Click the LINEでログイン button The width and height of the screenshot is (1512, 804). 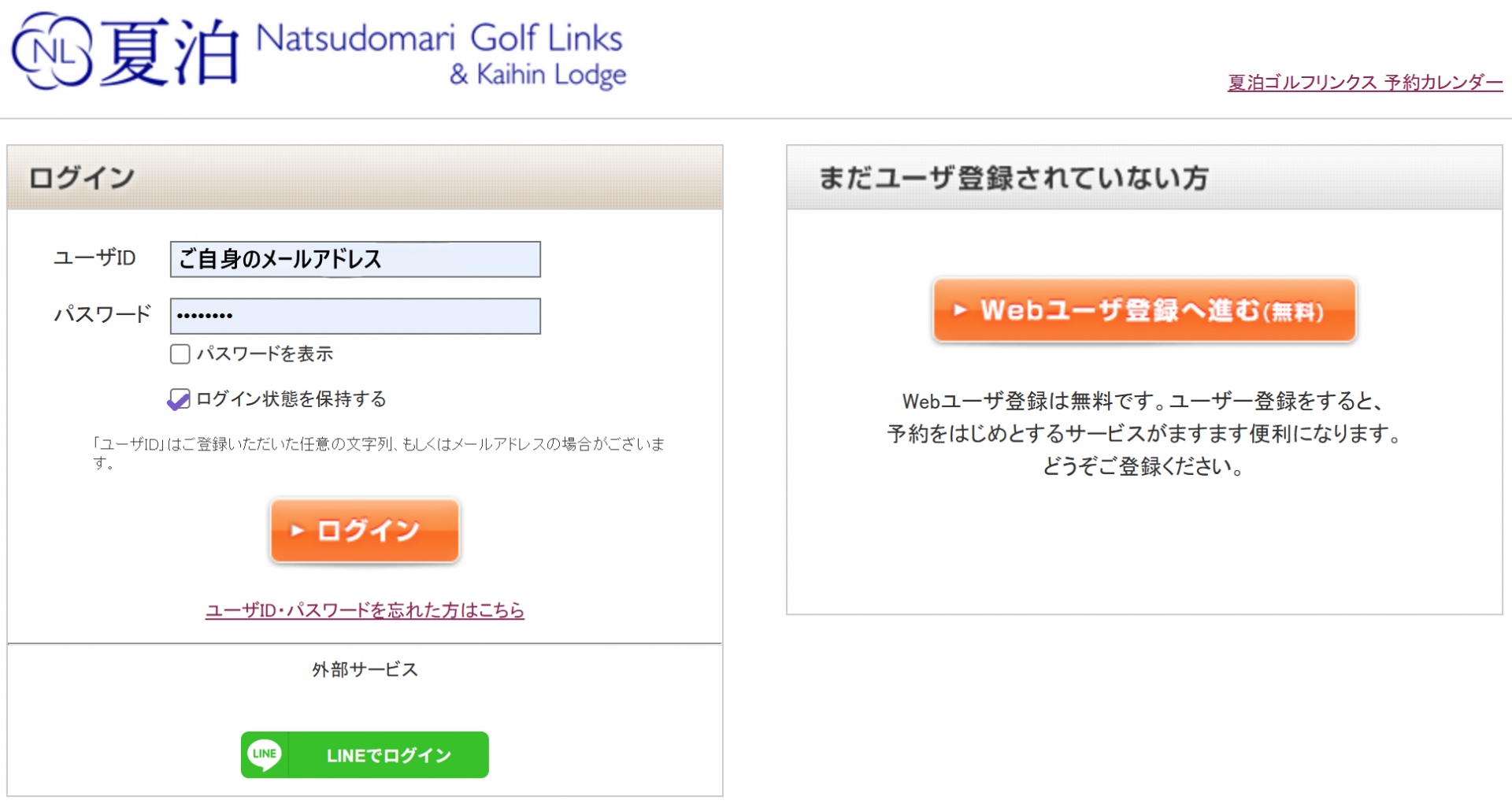[x=365, y=754]
